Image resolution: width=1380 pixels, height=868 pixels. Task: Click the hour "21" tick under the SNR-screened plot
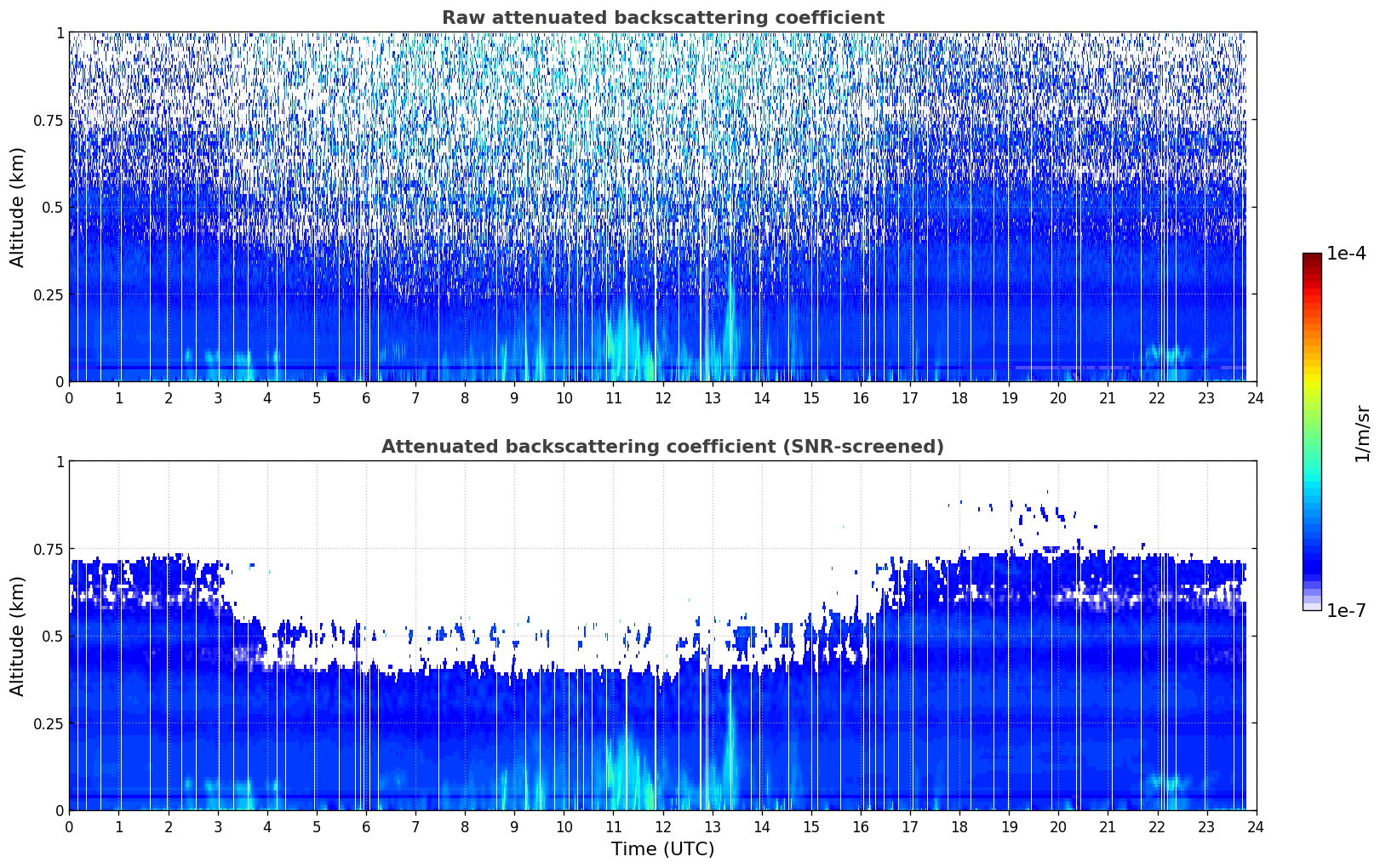pyautogui.click(x=1108, y=826)
